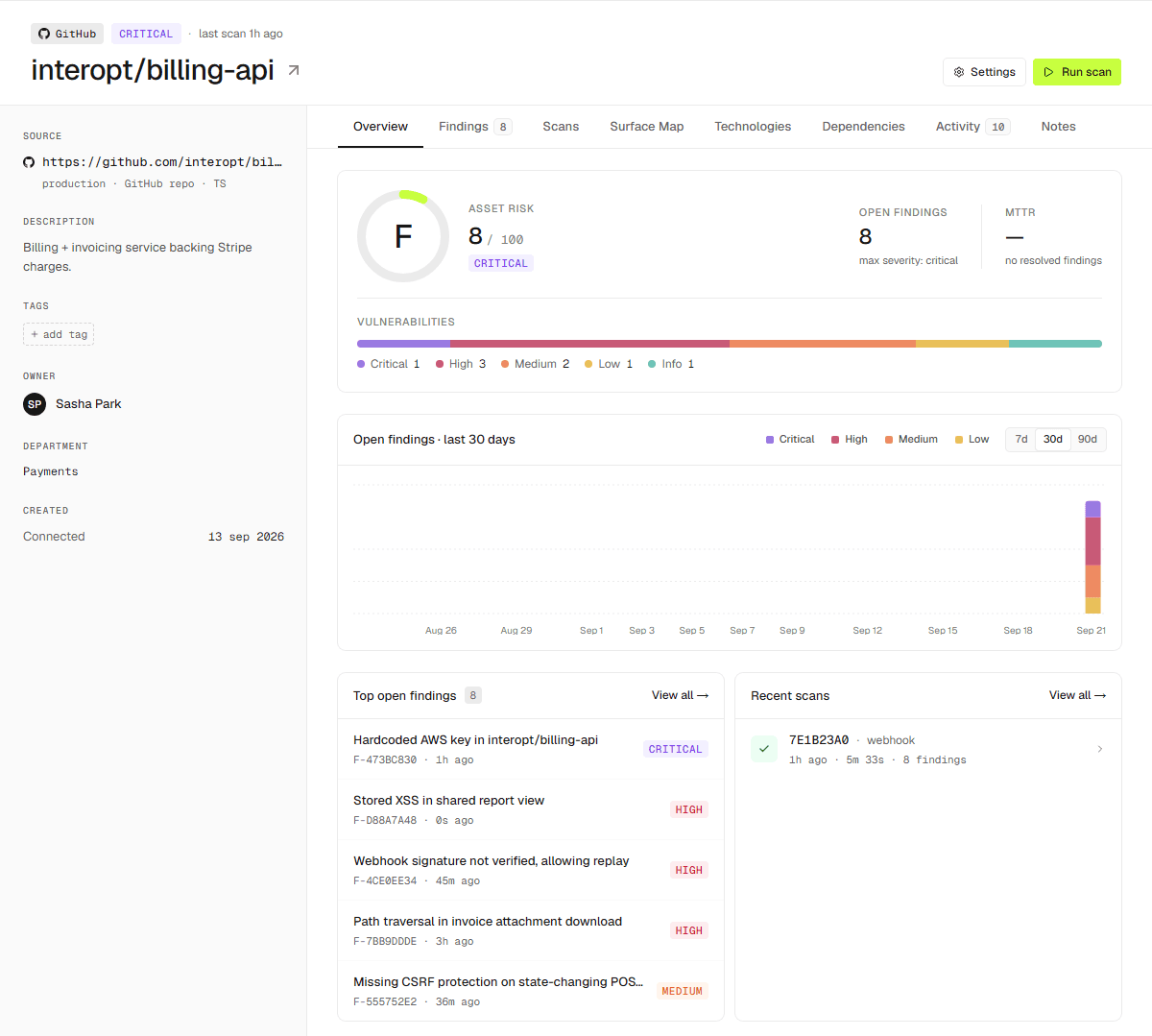Go to the Scans tab
Screen dimensions: 1152x1036
pyautogui.click(x=561, y=127)
